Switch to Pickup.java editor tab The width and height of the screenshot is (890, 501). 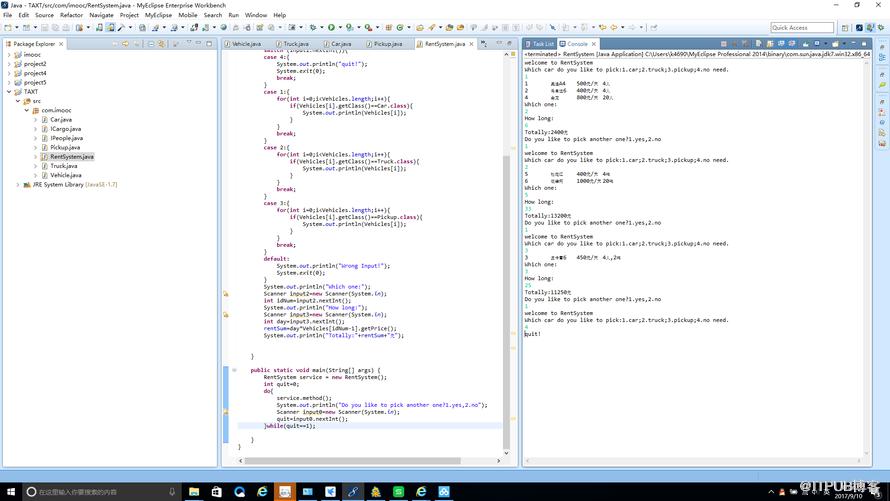coord(384,44)
